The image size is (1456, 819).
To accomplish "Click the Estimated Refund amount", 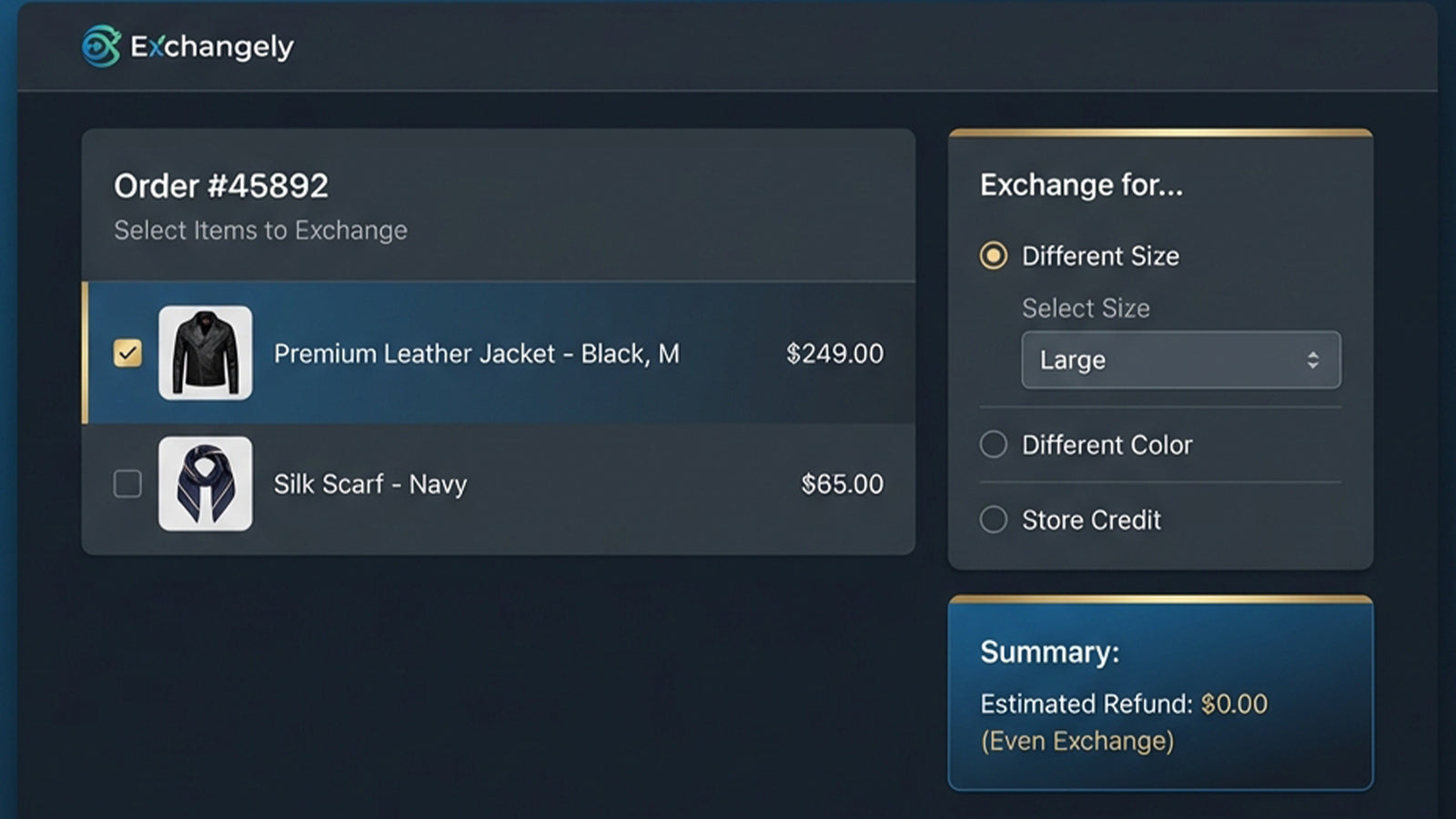I will (x=1234, y=703).
